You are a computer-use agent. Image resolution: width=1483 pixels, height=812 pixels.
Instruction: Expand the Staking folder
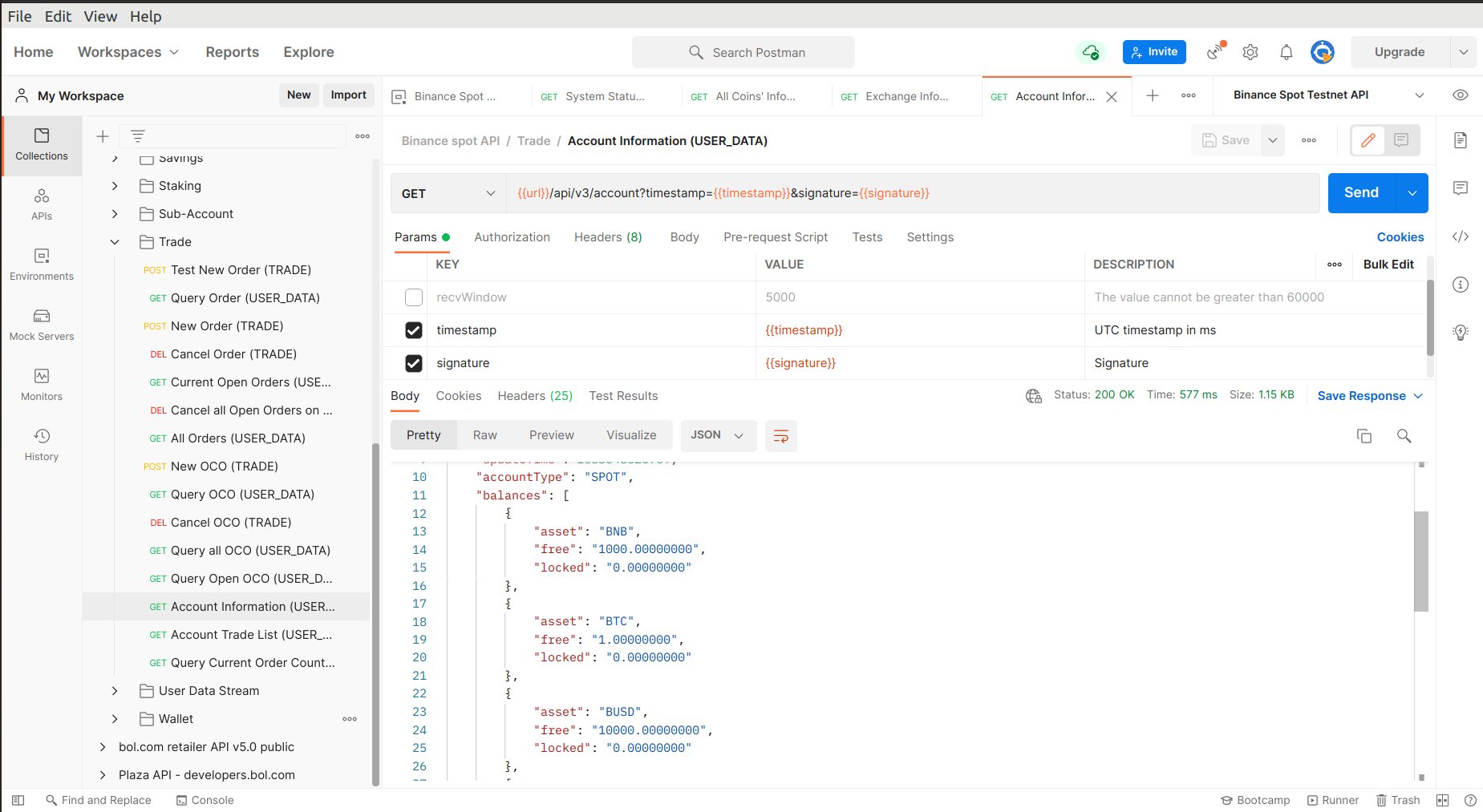115,186
